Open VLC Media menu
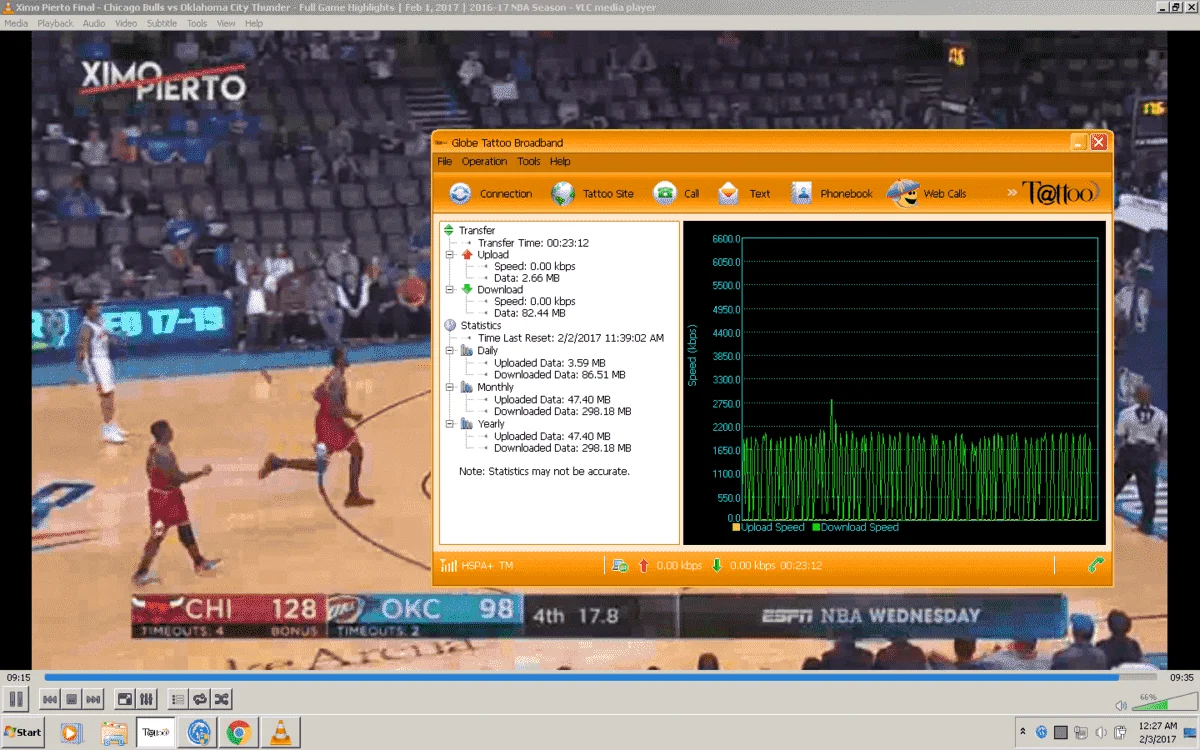1200x750 pixels. pos(16,23)
